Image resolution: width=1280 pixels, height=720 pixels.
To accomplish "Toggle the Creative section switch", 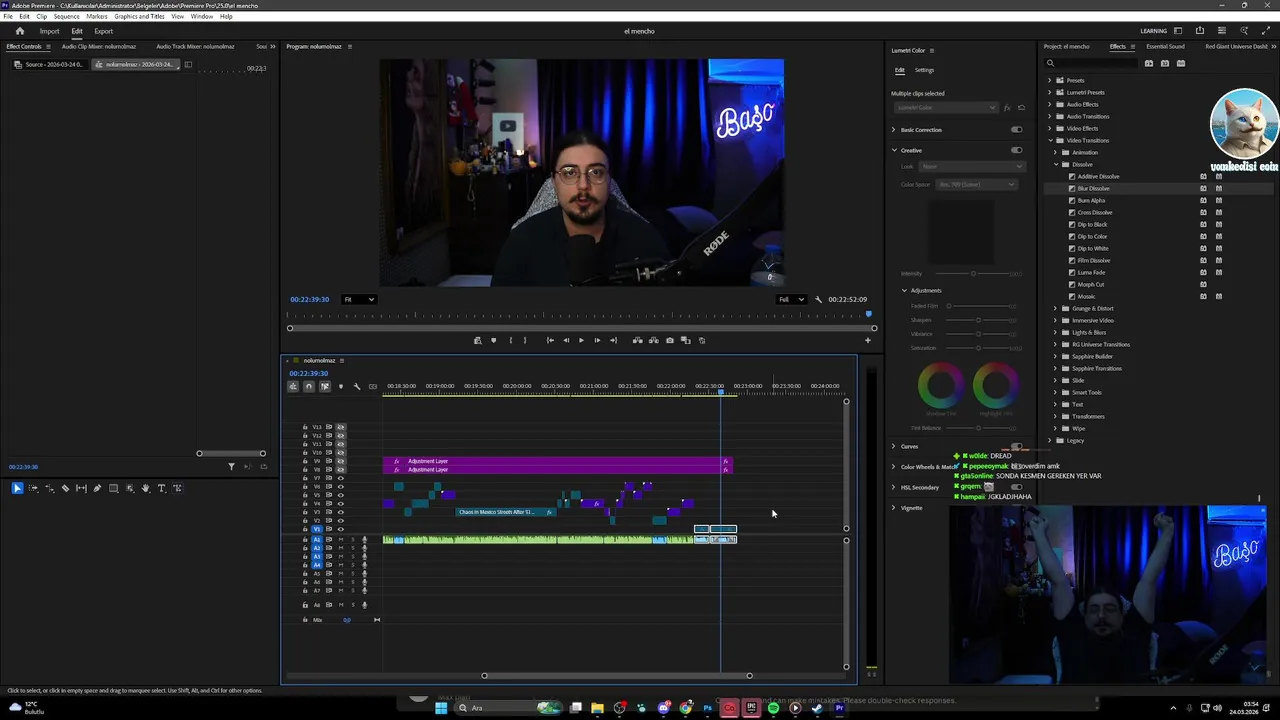I will tap(1016, 150).
